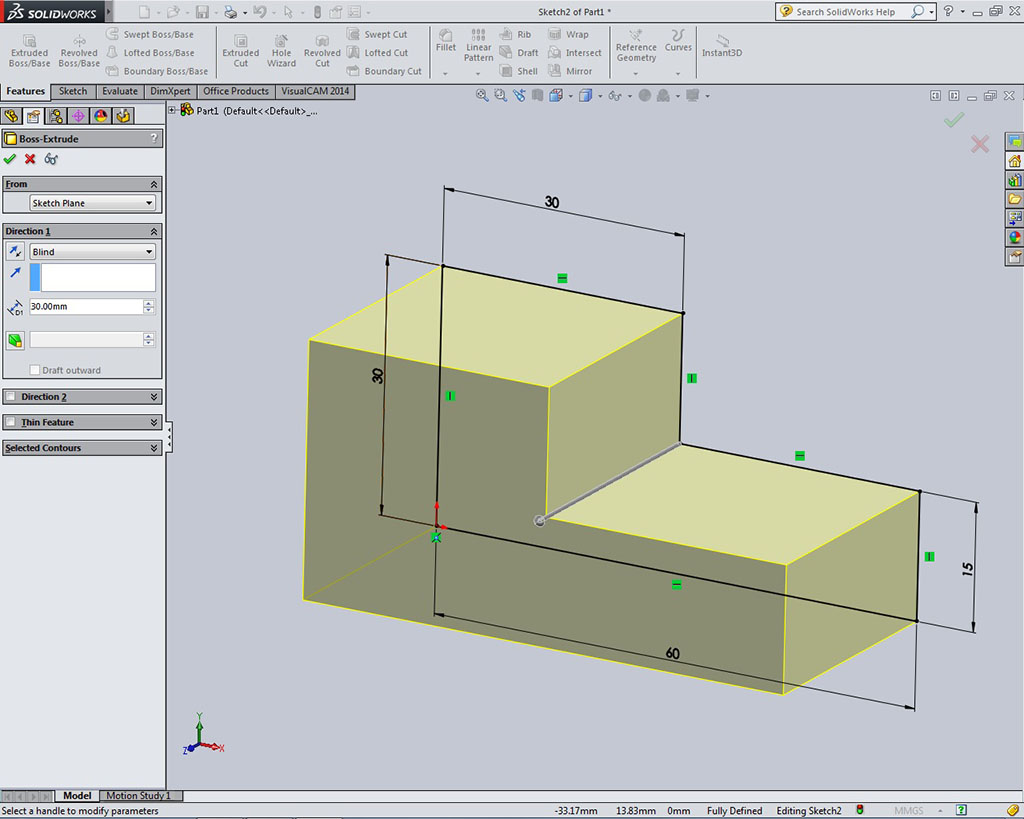Open the Evaluate tab

click(x=120, y=91)
